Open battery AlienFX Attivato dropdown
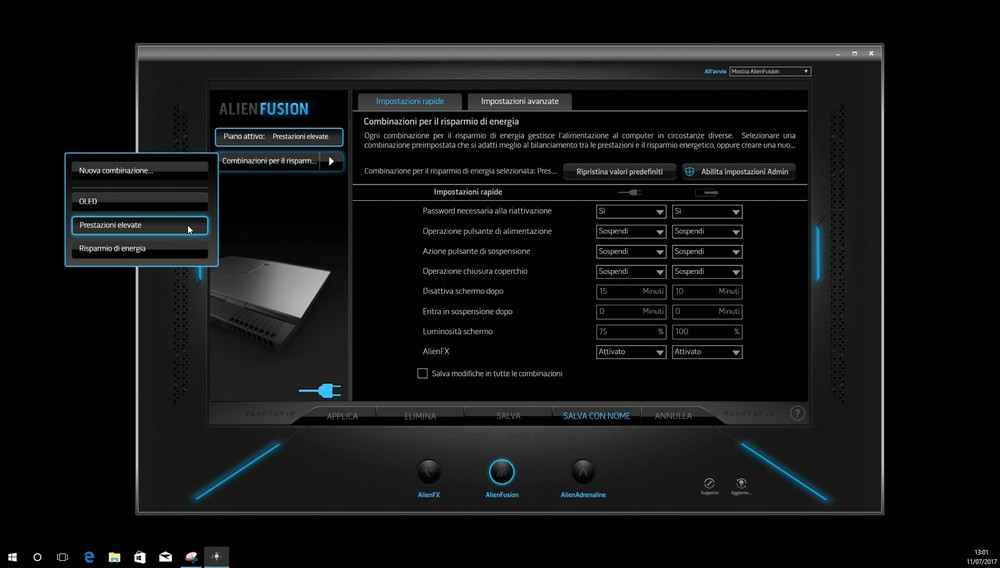This screenshot has width=1000, height=568. (707, 352)
